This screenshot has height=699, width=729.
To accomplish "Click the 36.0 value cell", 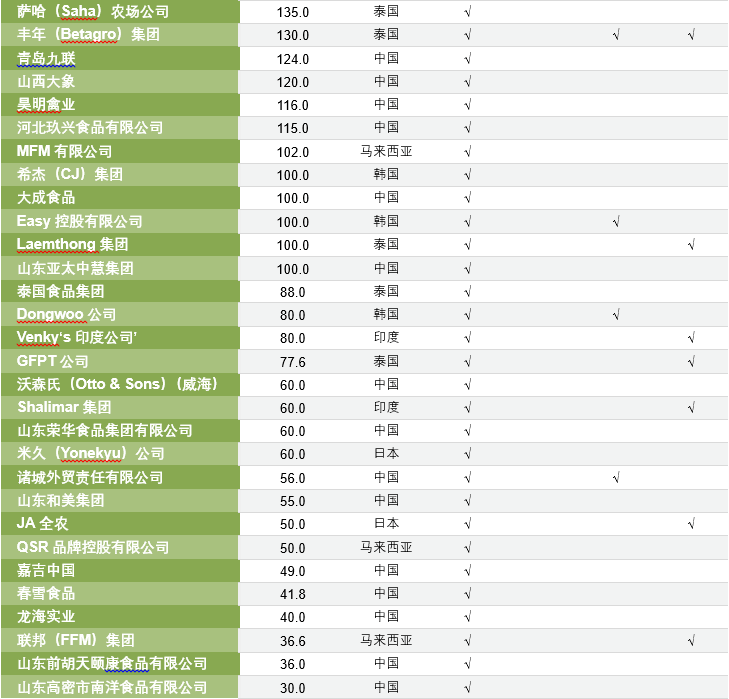I will tap(293, 664).
